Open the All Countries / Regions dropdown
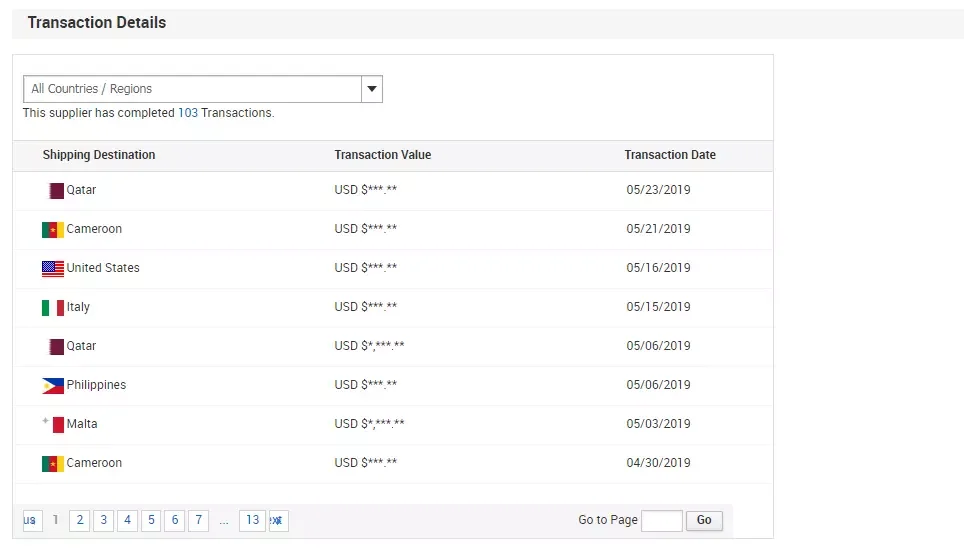 192,89
